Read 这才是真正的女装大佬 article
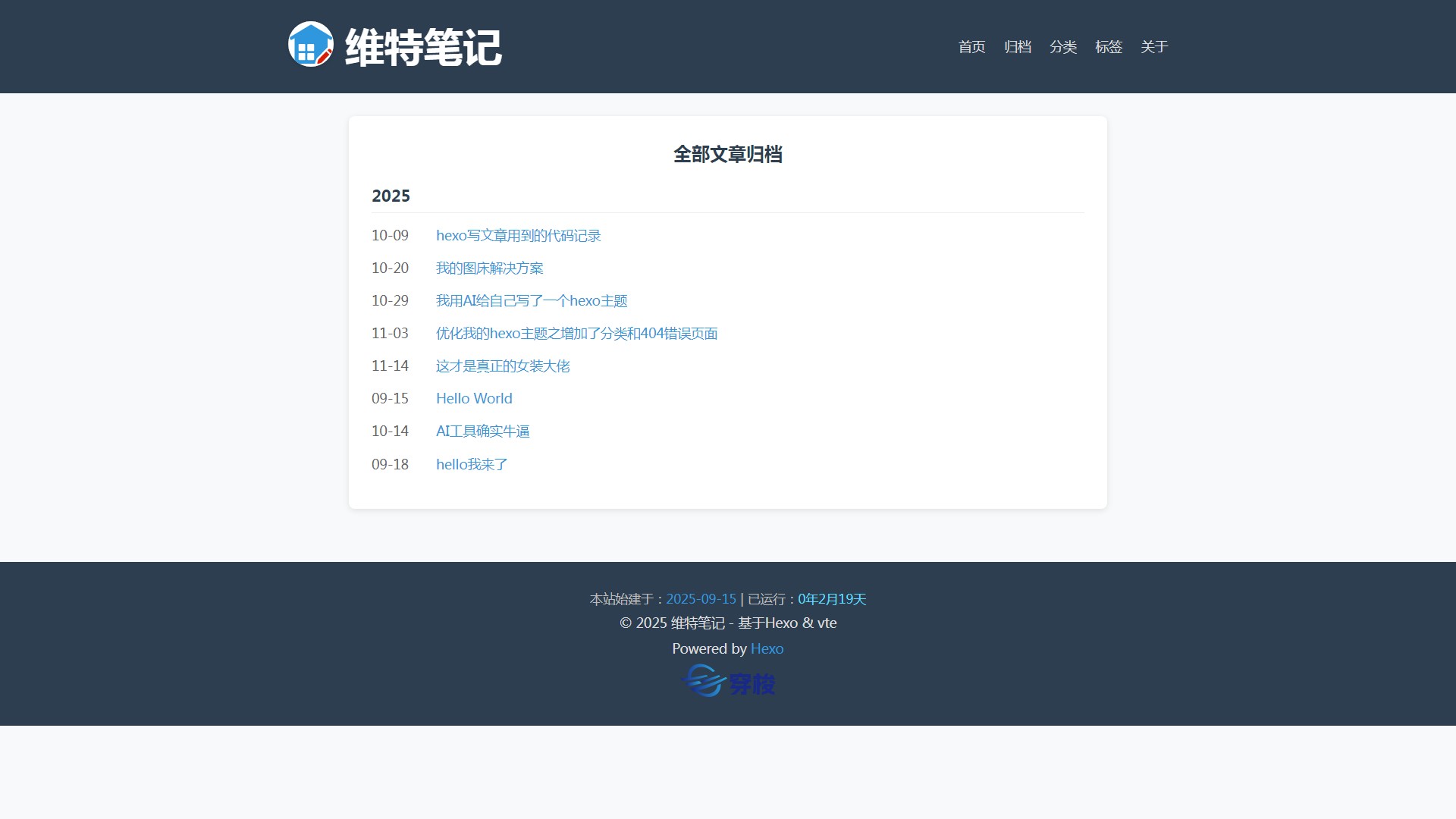The height and width of the screenshot is (819, 1456). tap(502, 366)
